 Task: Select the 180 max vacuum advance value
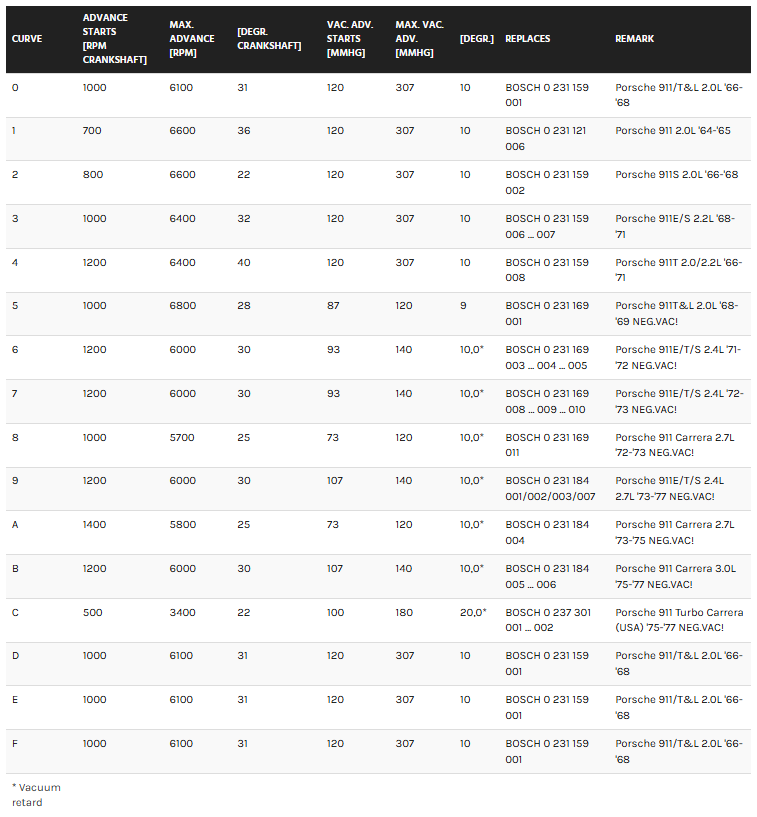404,612
